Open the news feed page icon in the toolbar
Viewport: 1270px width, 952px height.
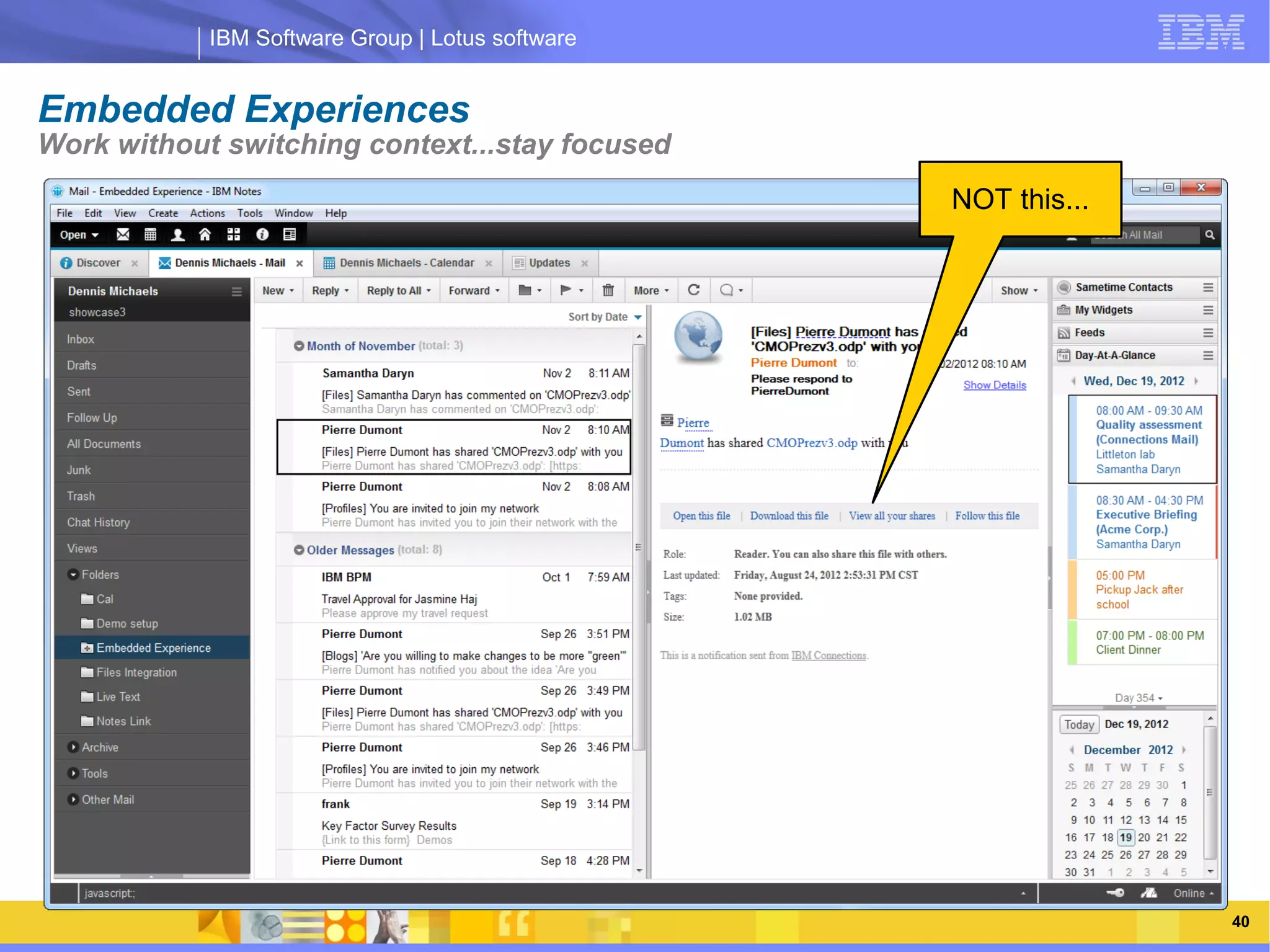[290, 234]
